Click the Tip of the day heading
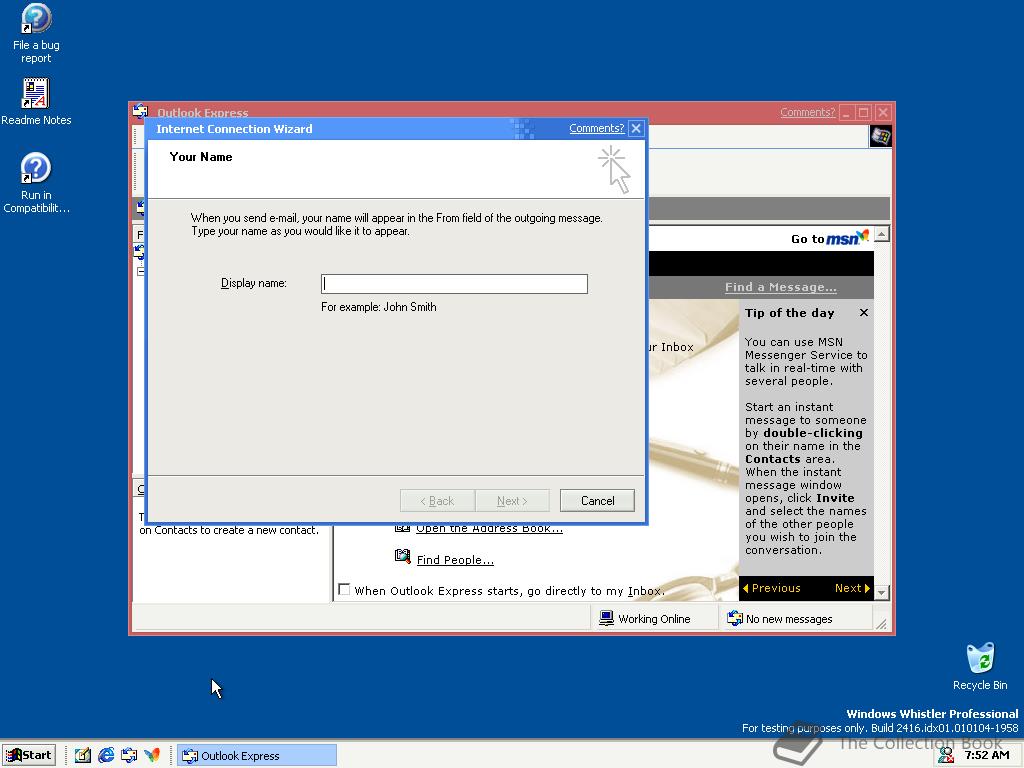 790,313
